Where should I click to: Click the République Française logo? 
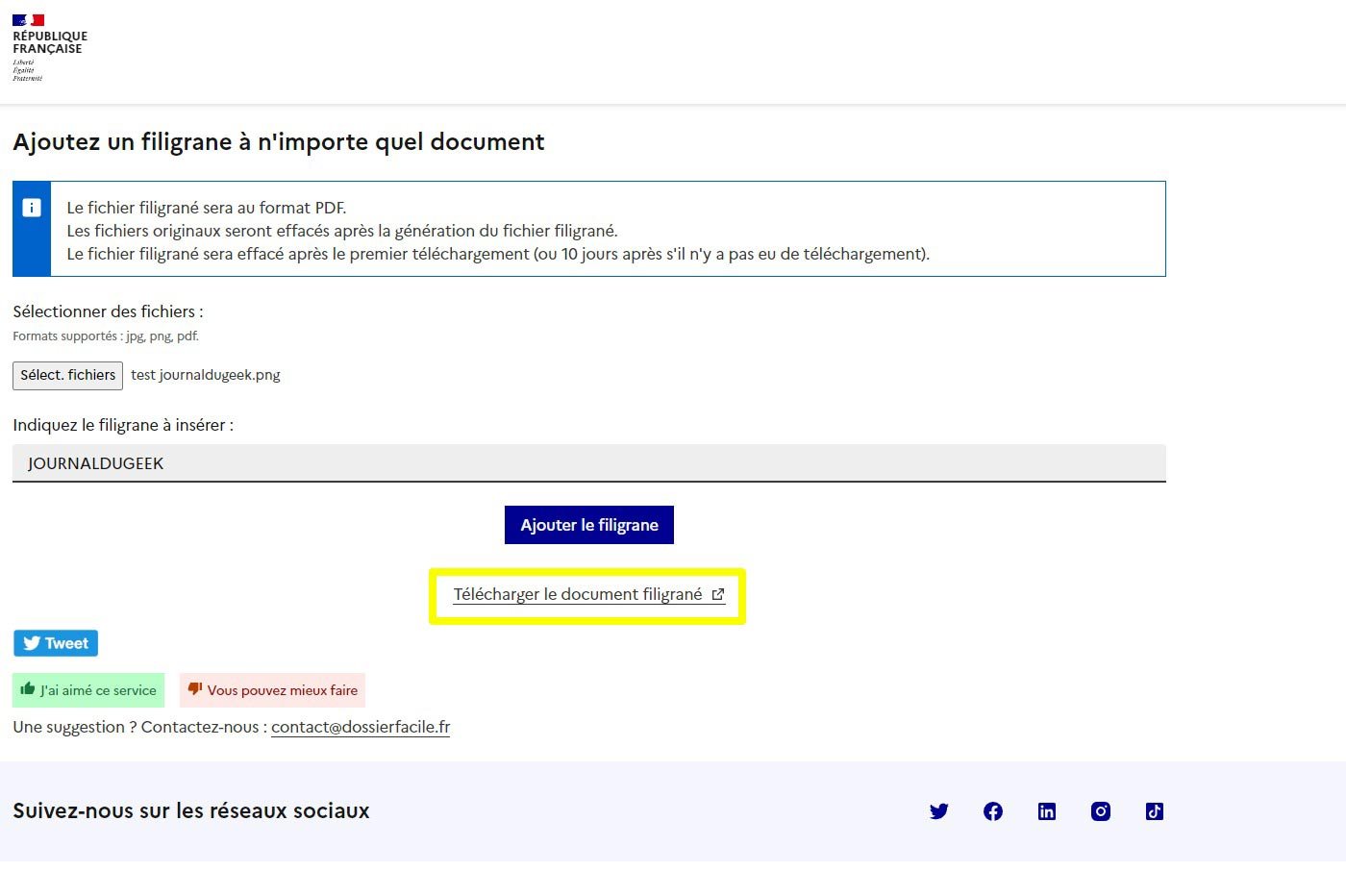click(x=49, y=48)
